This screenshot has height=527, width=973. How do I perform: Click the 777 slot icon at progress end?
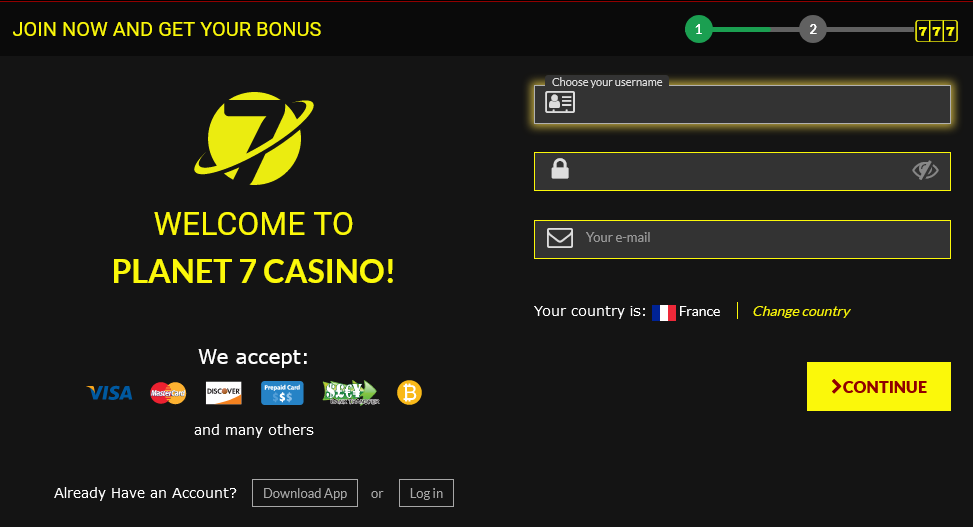[936, 30]
